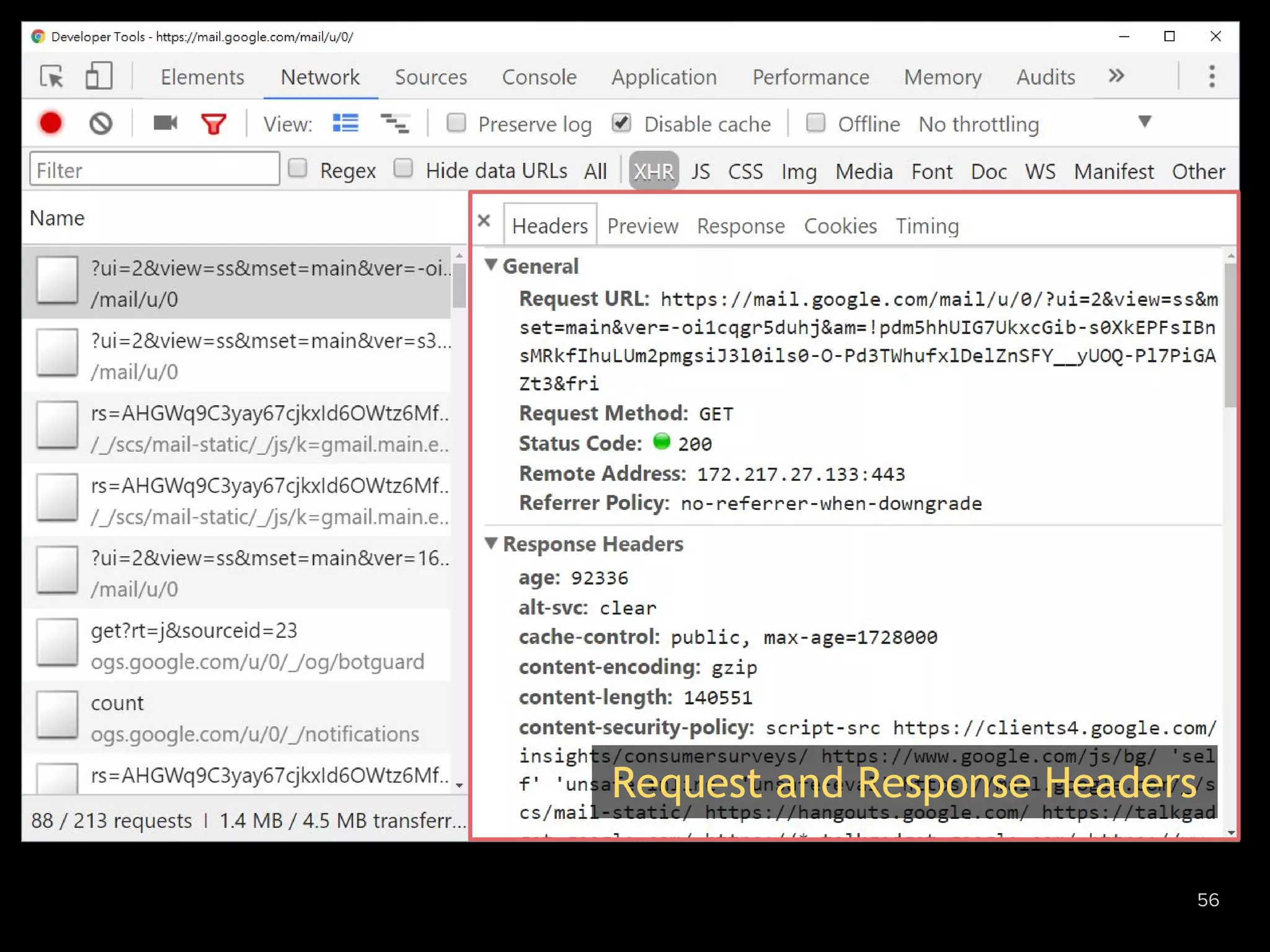Toggle the red filter funnel icon
The image size is (1270, 952).
(x=213, y=124)
